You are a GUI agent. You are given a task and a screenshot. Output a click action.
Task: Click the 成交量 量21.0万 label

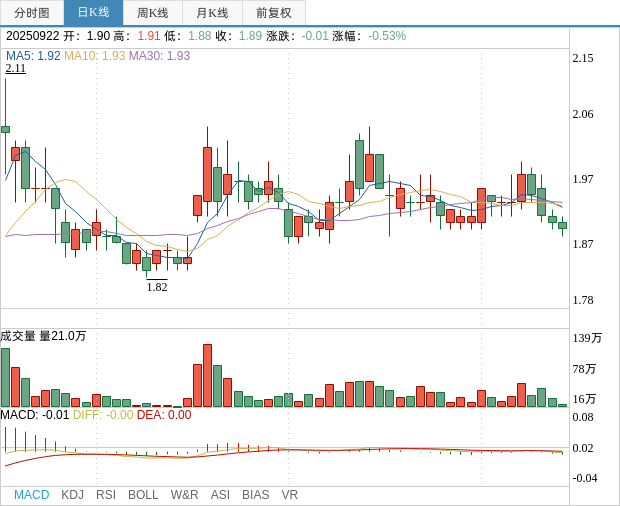[x=43, y=336]
